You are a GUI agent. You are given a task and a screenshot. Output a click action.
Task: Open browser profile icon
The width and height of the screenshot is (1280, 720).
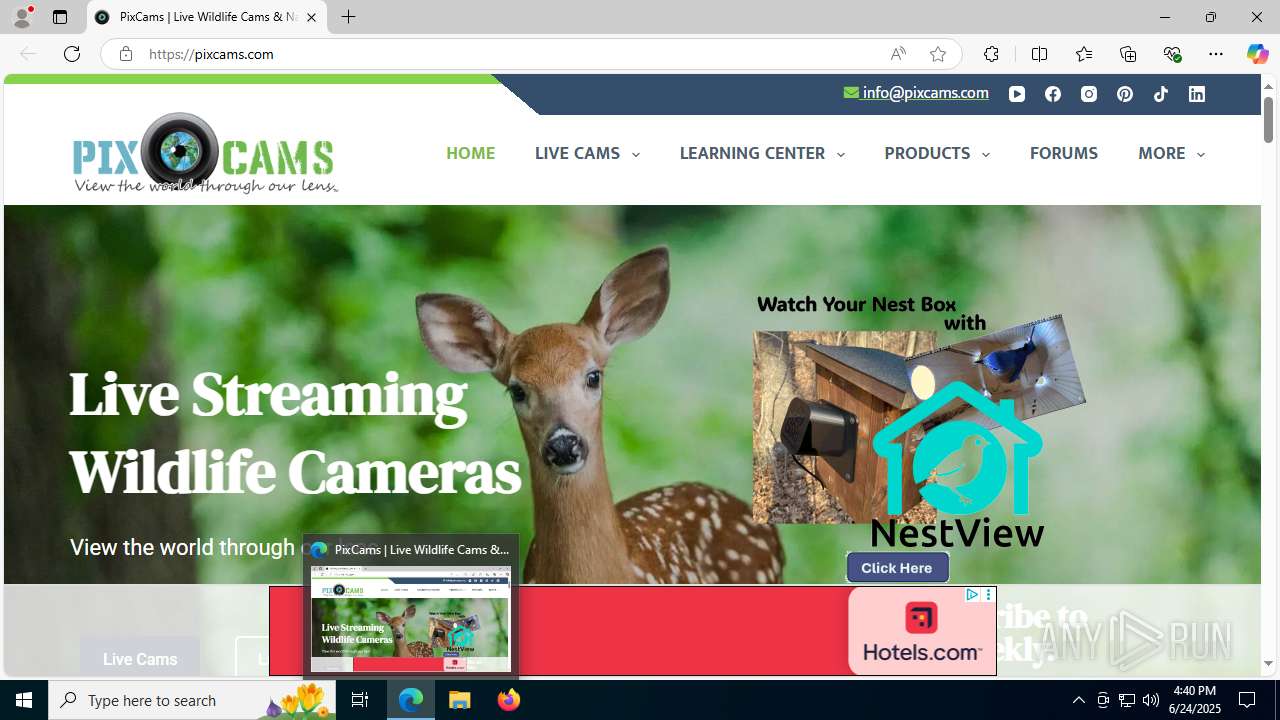tap(22, 17)
